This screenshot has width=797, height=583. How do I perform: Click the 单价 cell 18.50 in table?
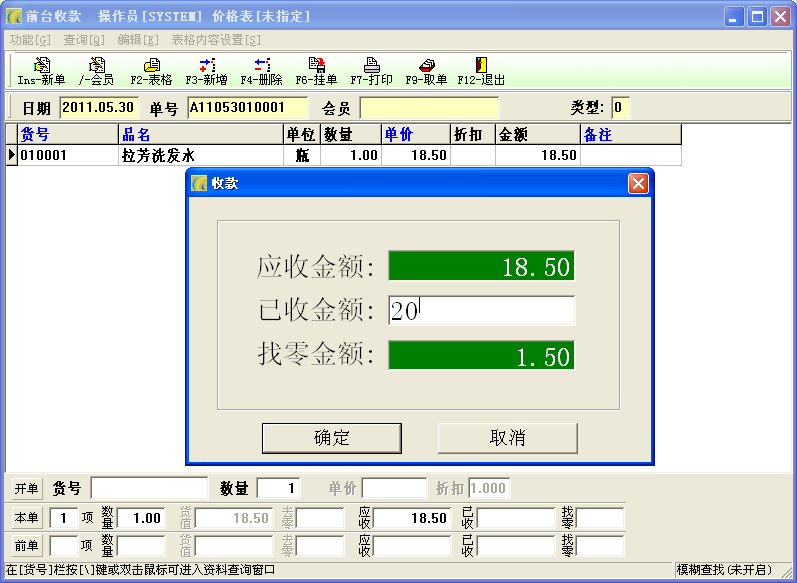pyautogui.click(x=416, y=155)
